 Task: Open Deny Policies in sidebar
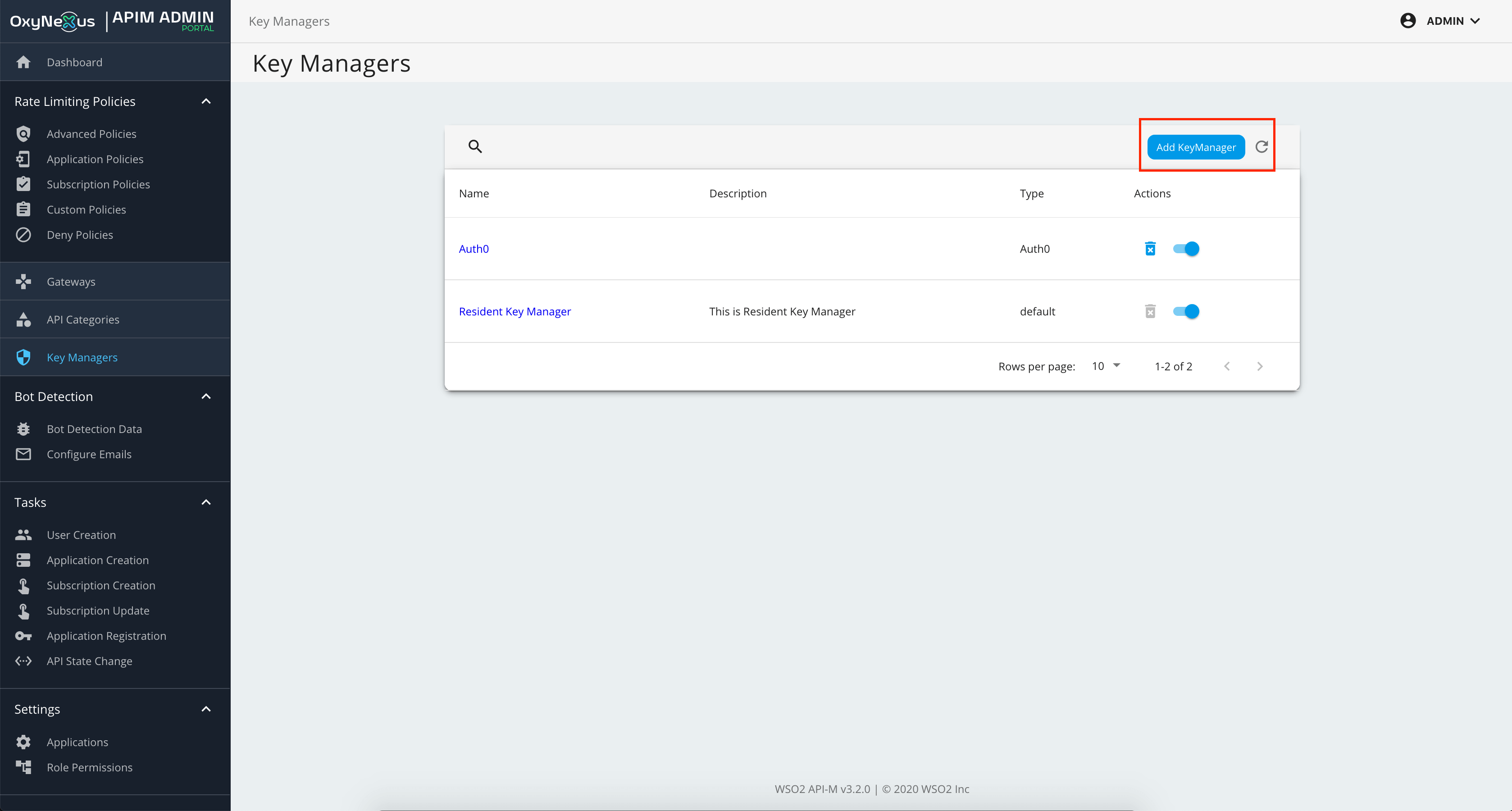coord(80,235)
